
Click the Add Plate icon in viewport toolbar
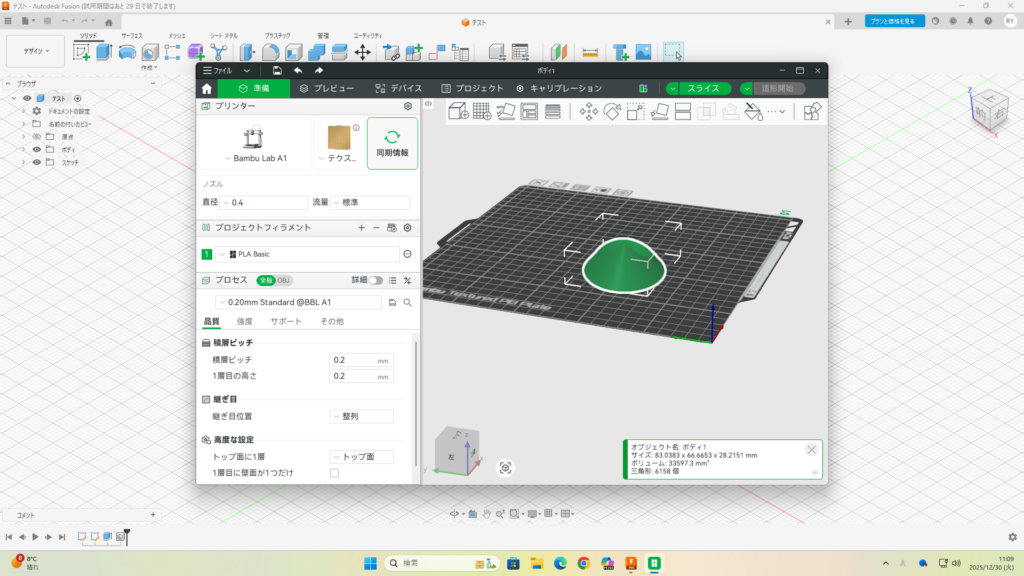click(x=481, y=112)
